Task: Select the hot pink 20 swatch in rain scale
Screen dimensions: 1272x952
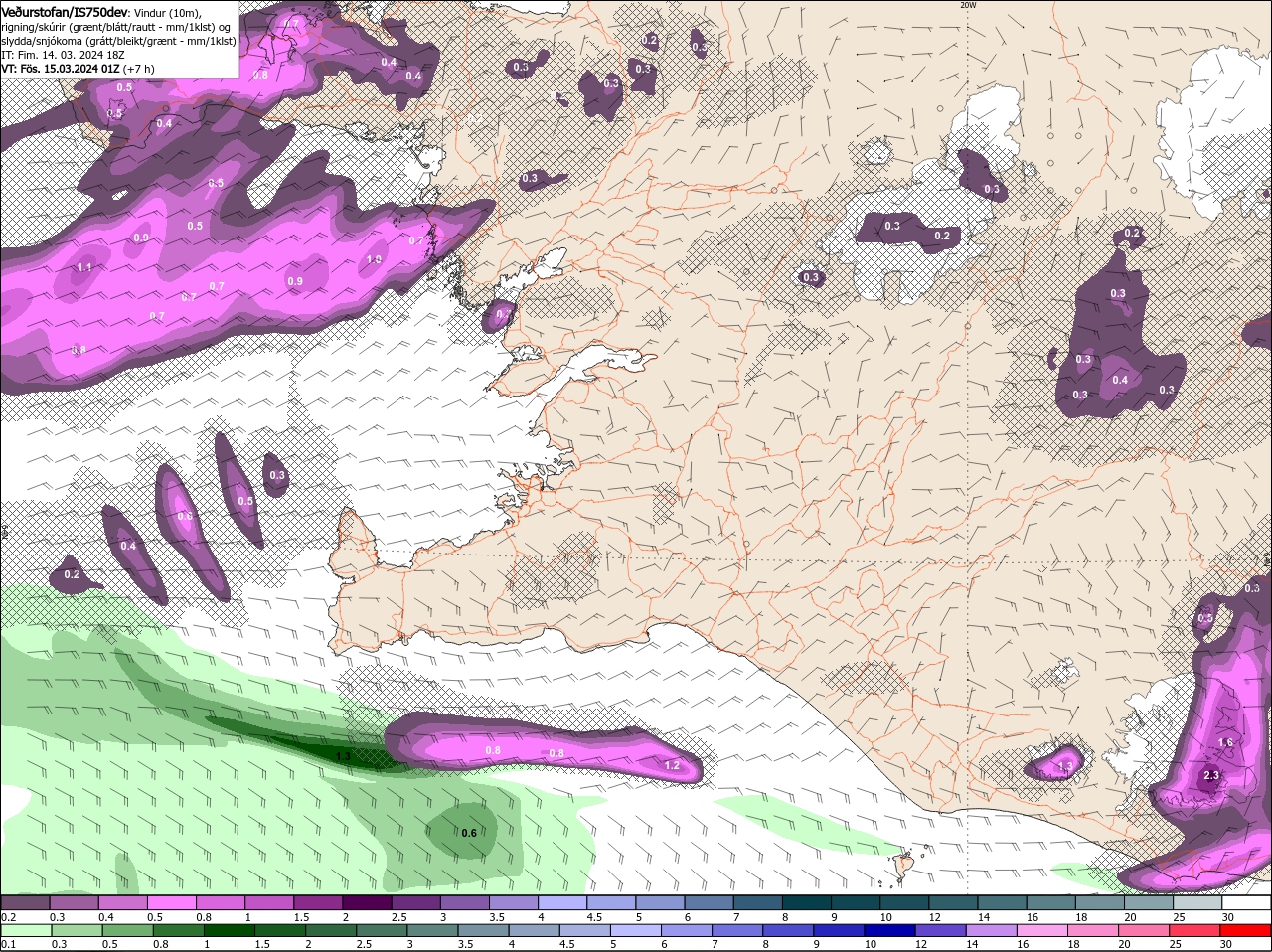Action: pyautogui.click(x=1145, y=930)
